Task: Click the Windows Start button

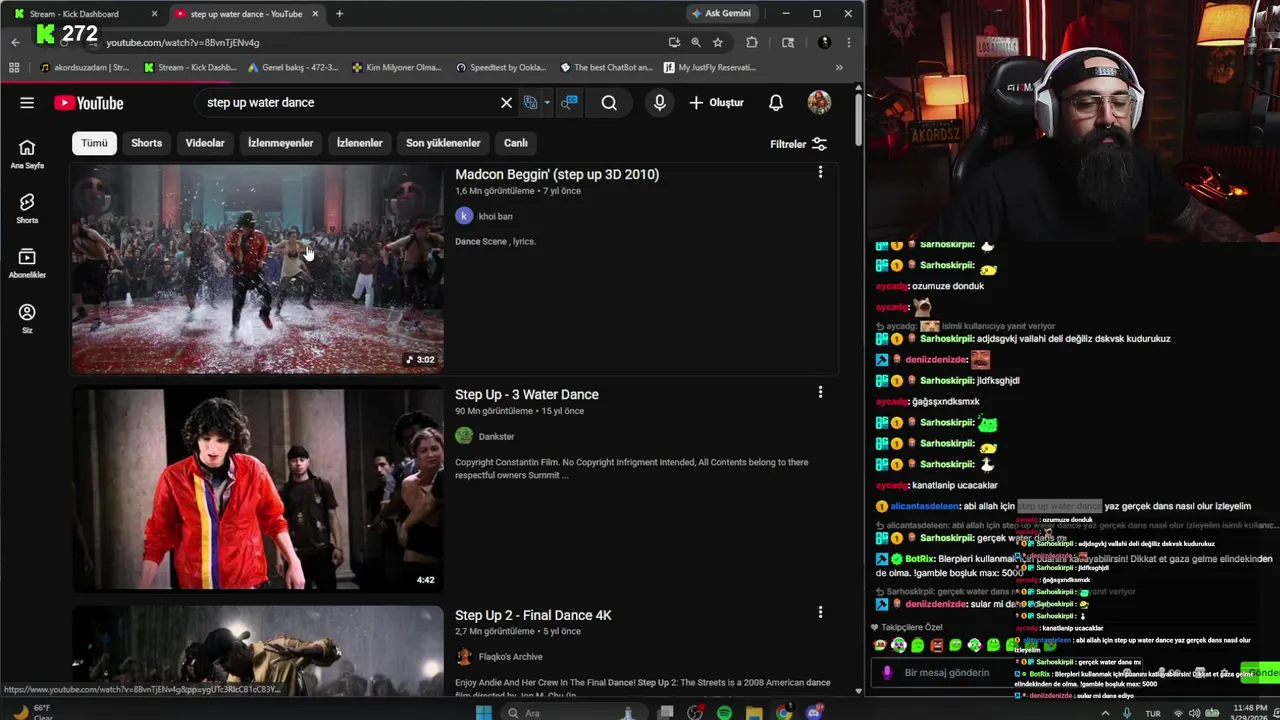Action: pyautogui.click(x=484, y=712)
